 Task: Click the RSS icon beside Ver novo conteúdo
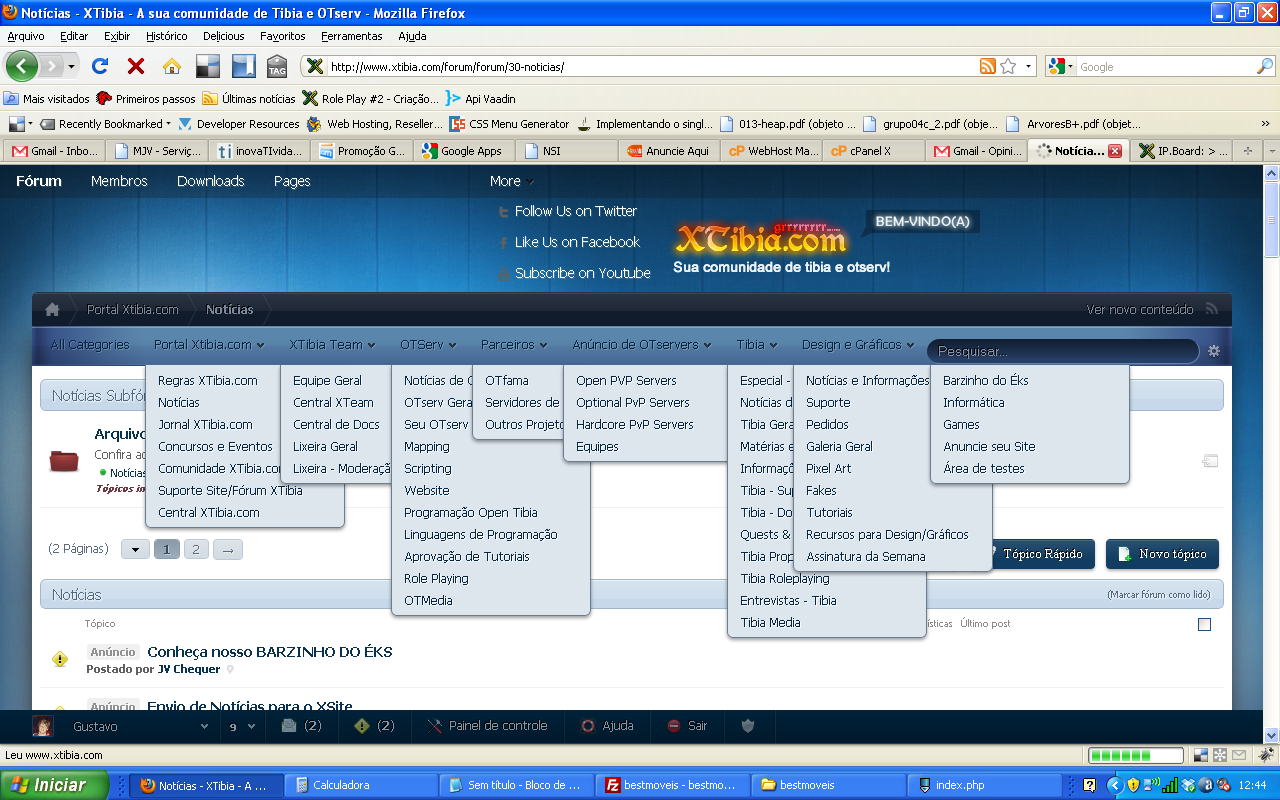[x=1211, y=309]
